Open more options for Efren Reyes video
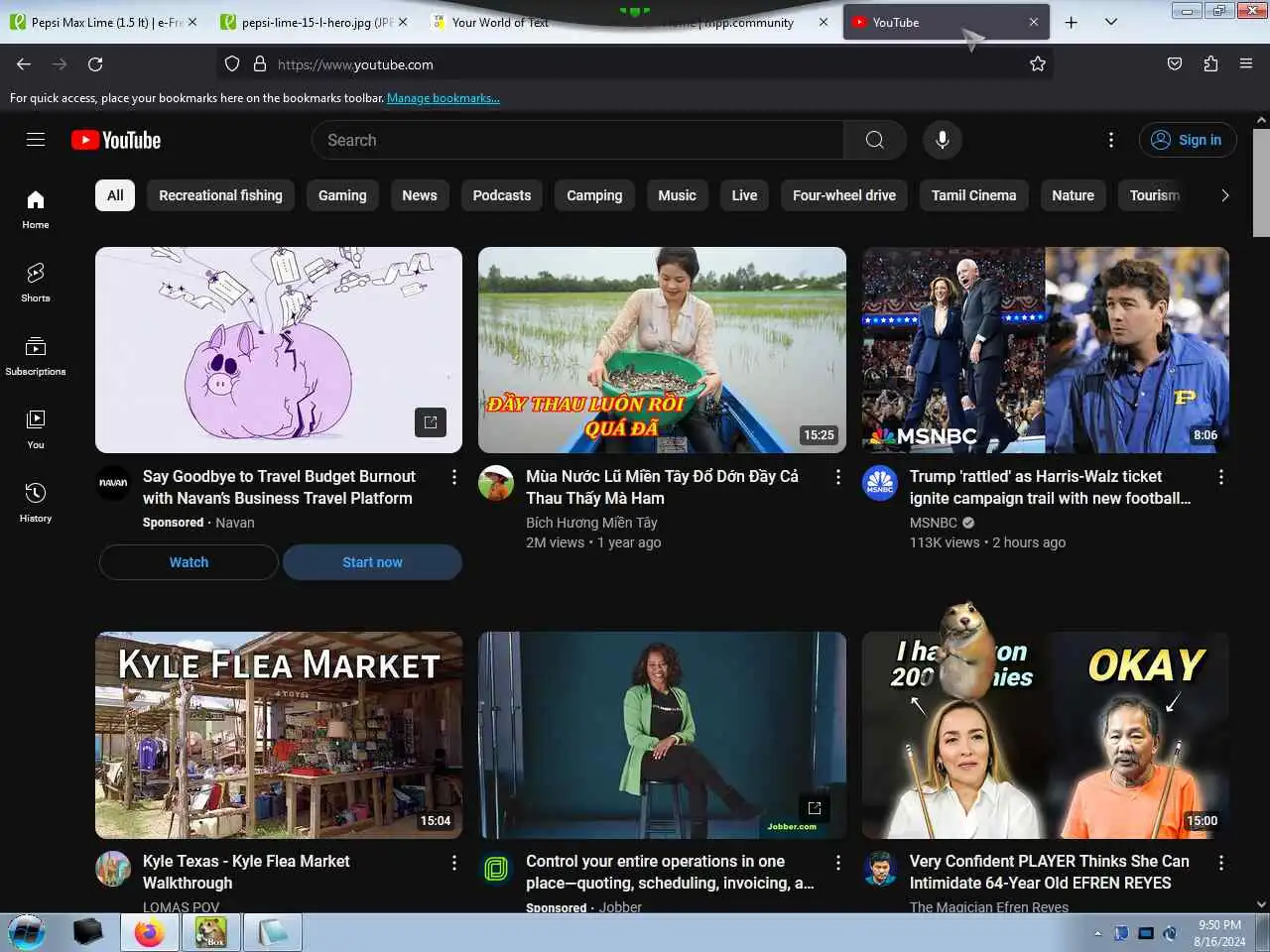 (1221, 863)
